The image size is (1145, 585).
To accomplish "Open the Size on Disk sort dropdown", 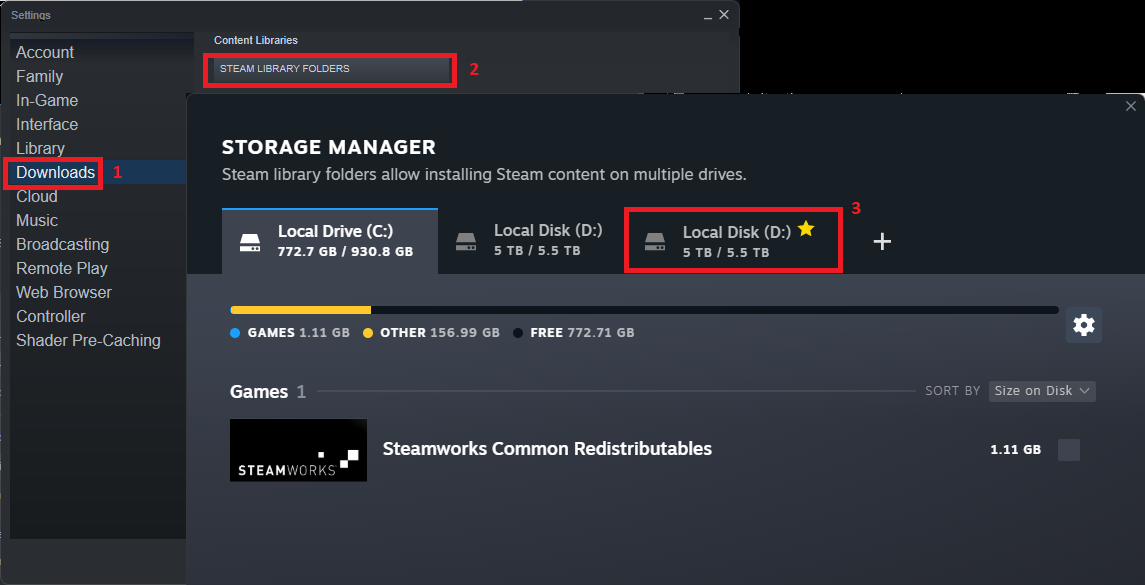I will (x=1042, y=391).
